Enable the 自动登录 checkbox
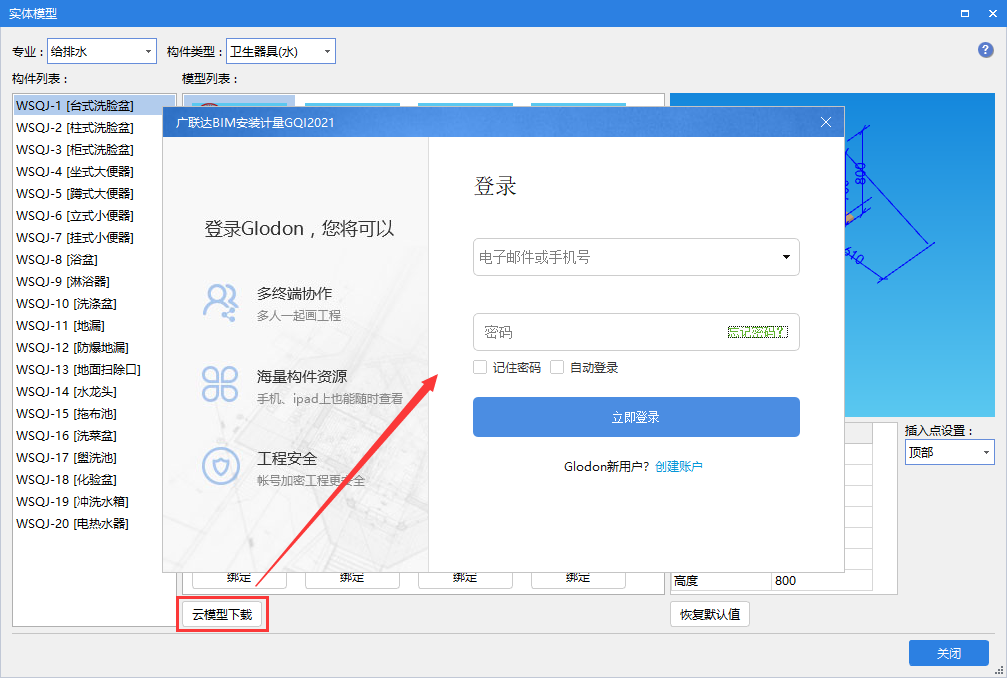The image size is (1007, 678). 557,367
